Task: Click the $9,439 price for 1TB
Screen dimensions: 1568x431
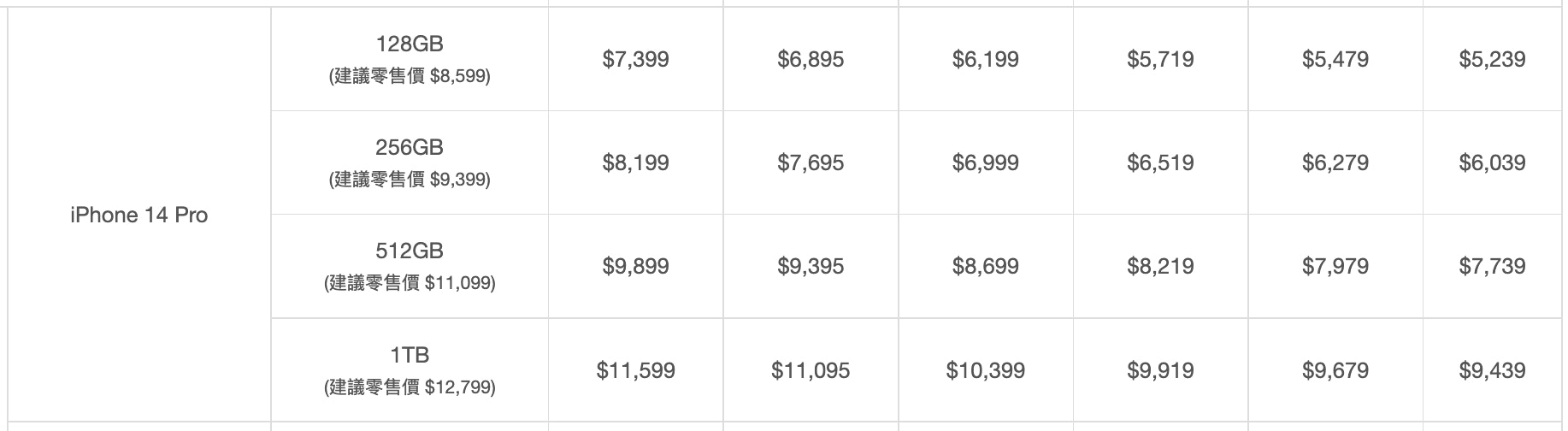Action: (1493, 369)
